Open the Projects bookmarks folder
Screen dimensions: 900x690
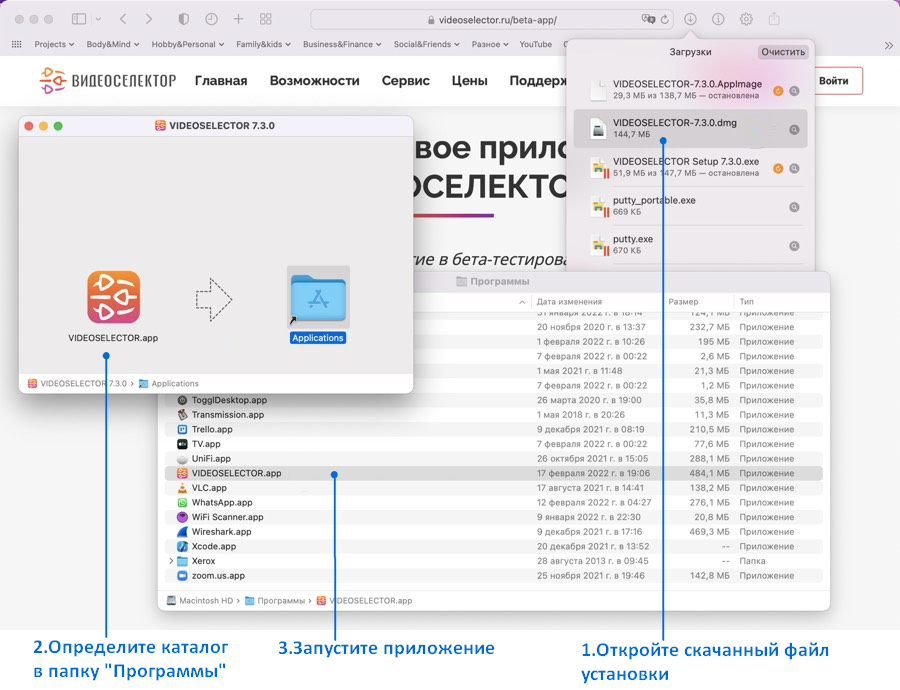click(54, 44)
